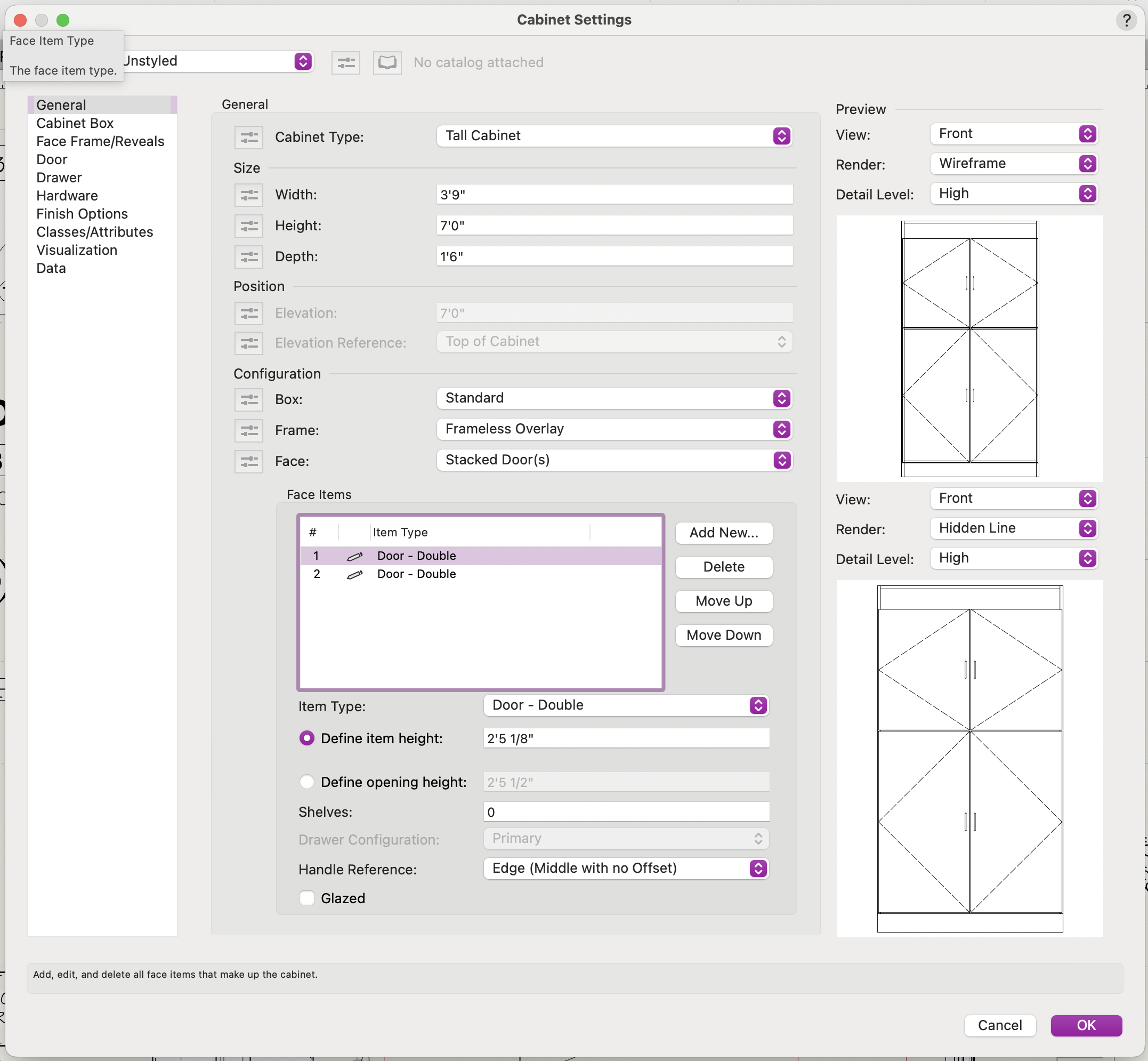Click the pencil icon on face item 2

355,574
